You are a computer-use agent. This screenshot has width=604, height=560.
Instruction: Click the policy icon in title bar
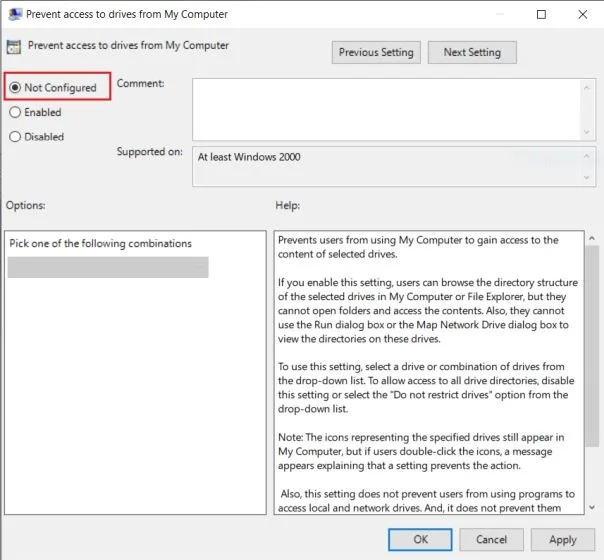(15, 14)
